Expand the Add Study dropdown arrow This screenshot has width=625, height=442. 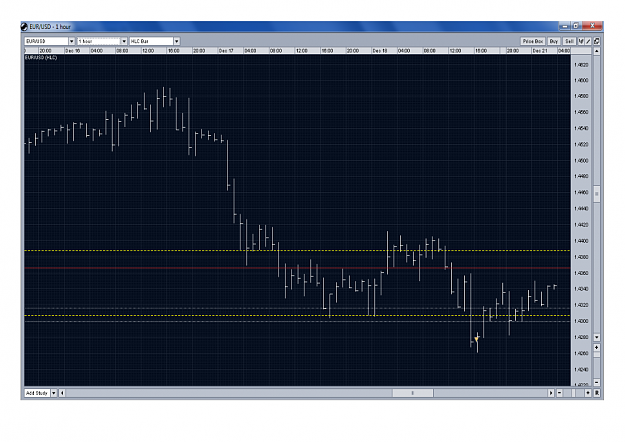tap(54, 393)
